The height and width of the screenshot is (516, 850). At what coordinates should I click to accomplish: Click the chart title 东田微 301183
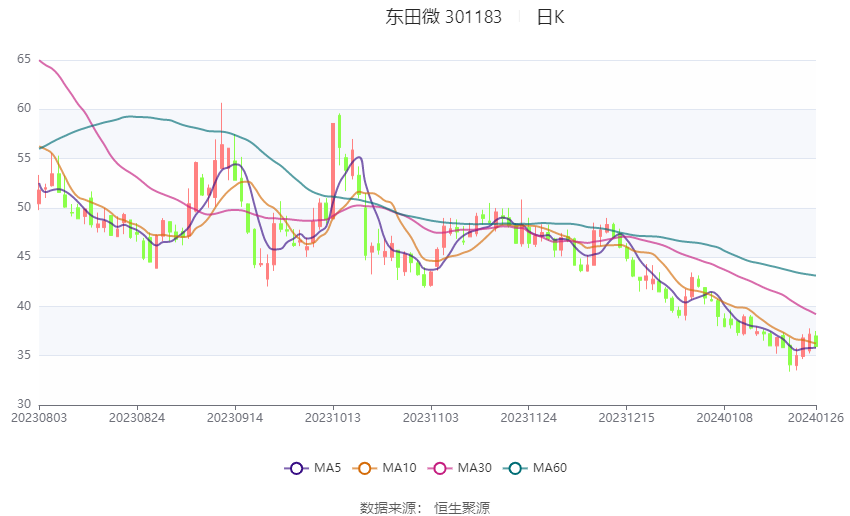(443, 17)
